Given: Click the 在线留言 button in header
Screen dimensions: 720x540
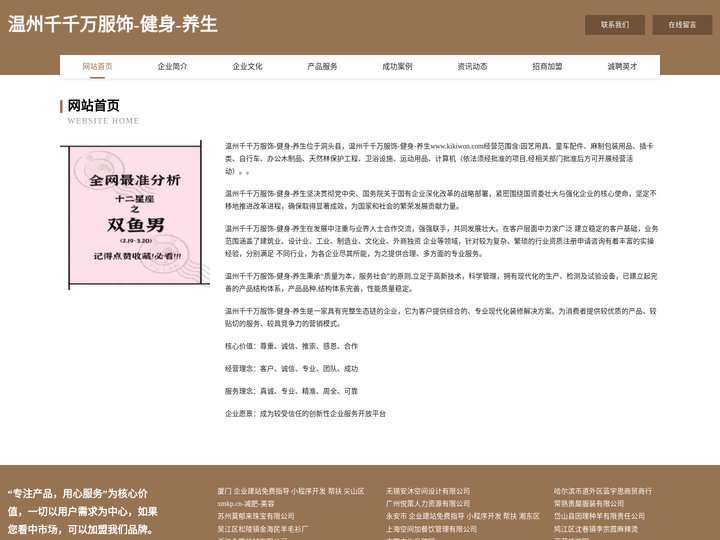Looking at the screenshot, I should click(682, 25).
